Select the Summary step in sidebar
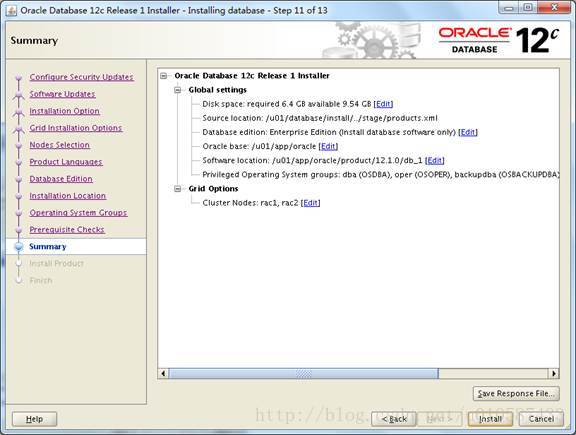The width and height of the screenshot is (576, 435). pos(48,247)
